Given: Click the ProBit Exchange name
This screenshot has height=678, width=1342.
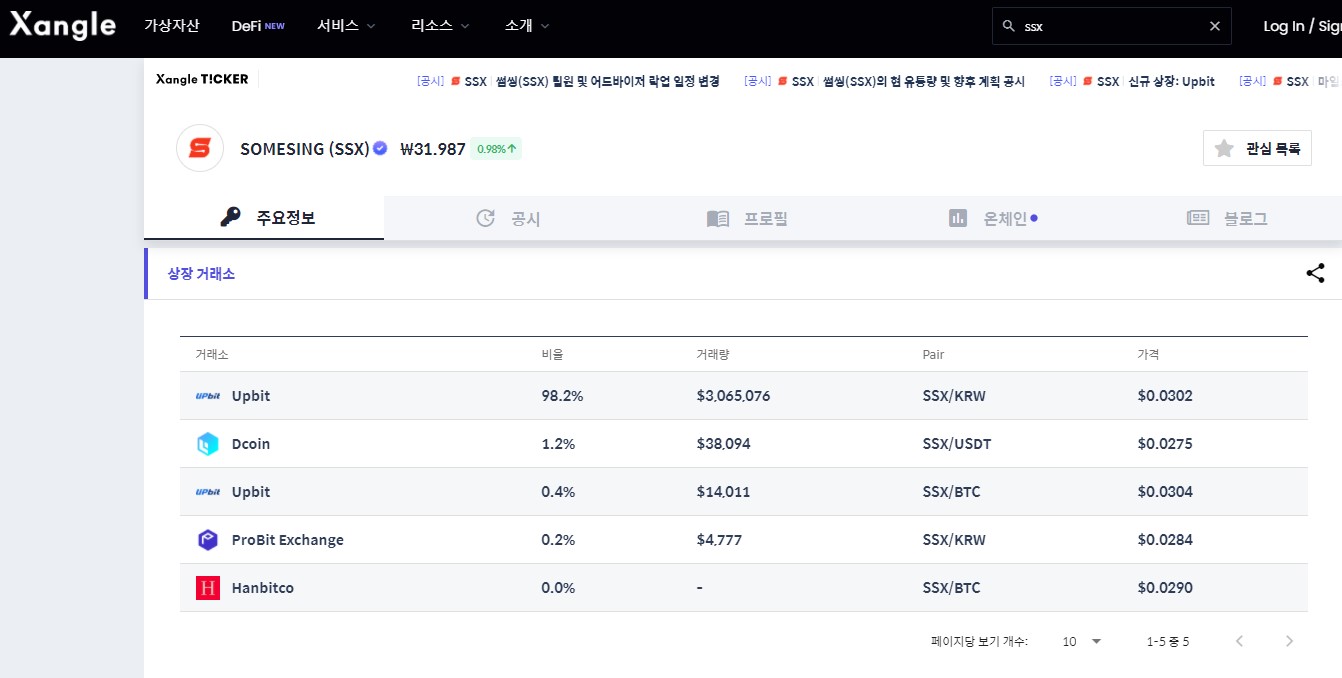Looking at the screenshot, I should coord(288,540).
